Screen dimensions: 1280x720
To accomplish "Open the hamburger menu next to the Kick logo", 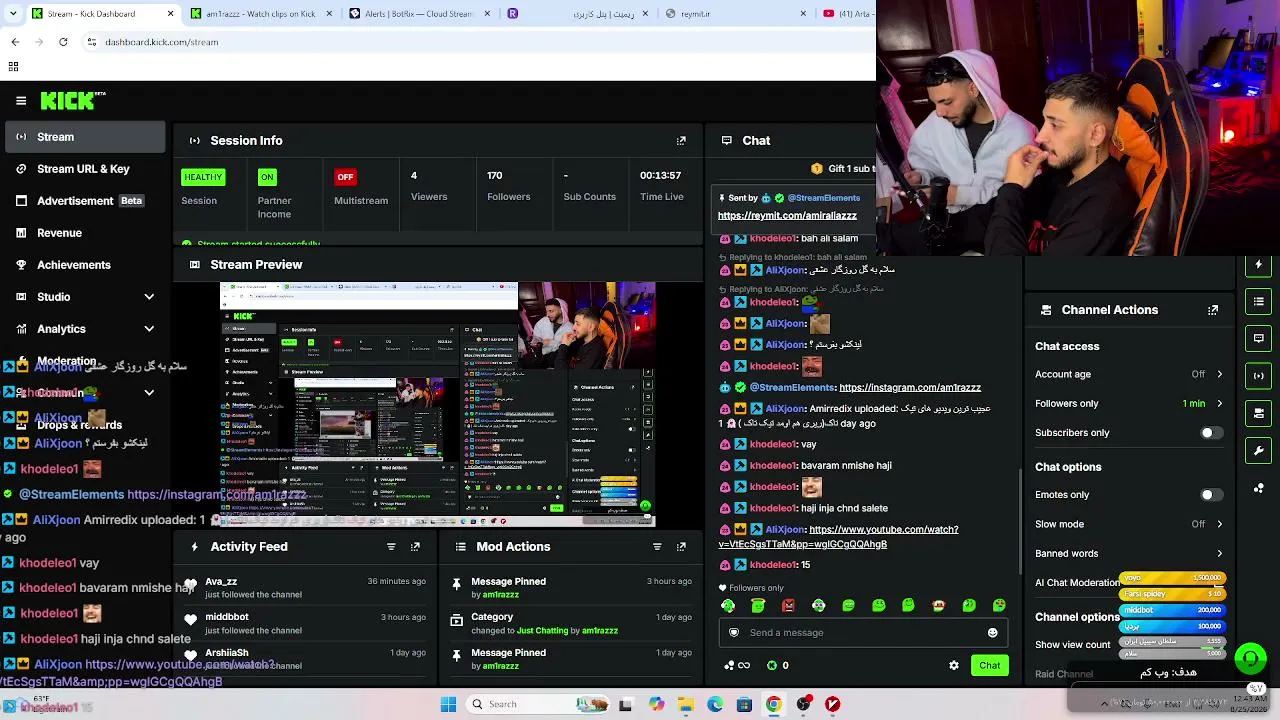I will [x=21, y=100].
